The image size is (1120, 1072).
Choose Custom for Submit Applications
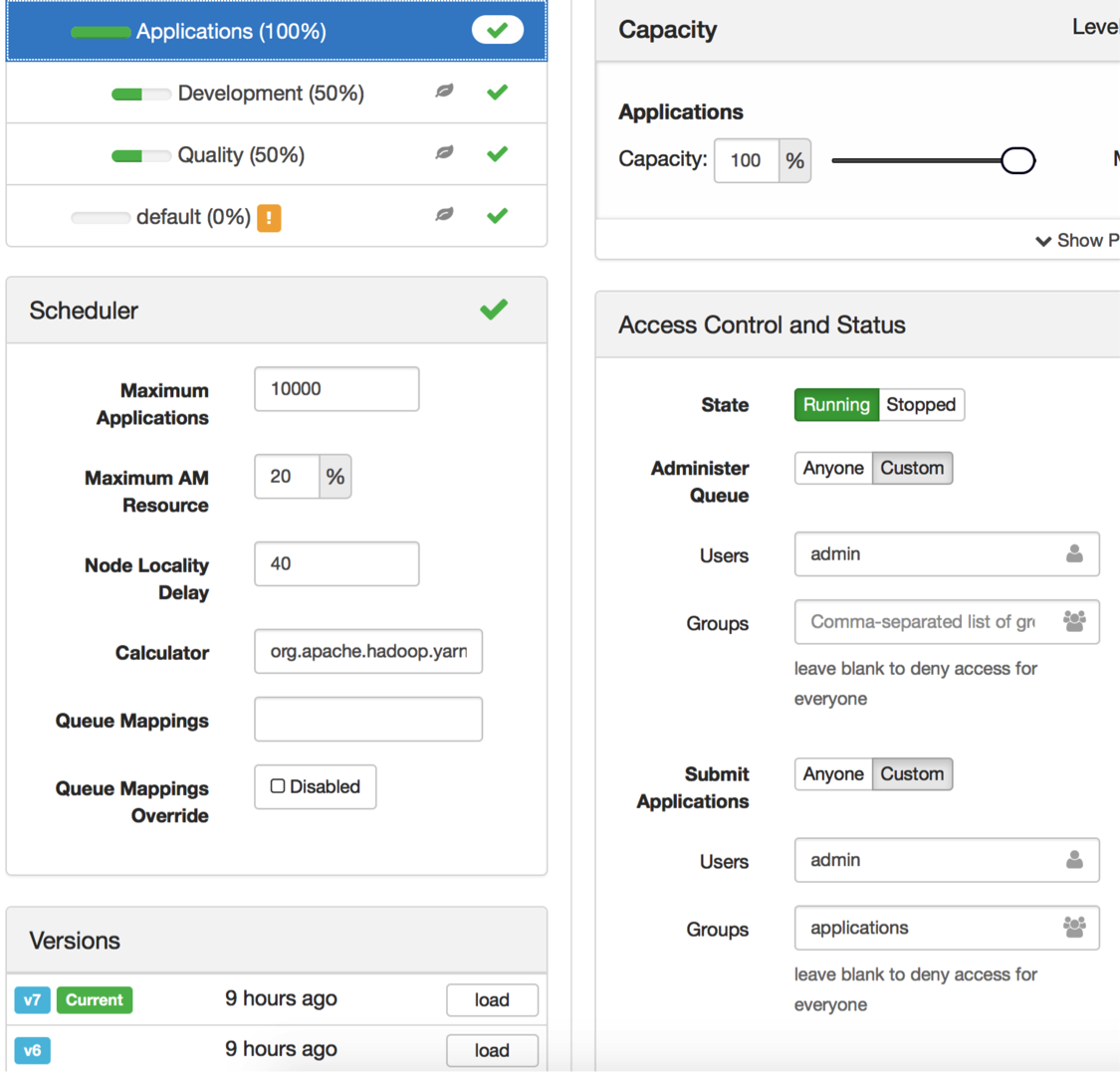coord(912,774)
